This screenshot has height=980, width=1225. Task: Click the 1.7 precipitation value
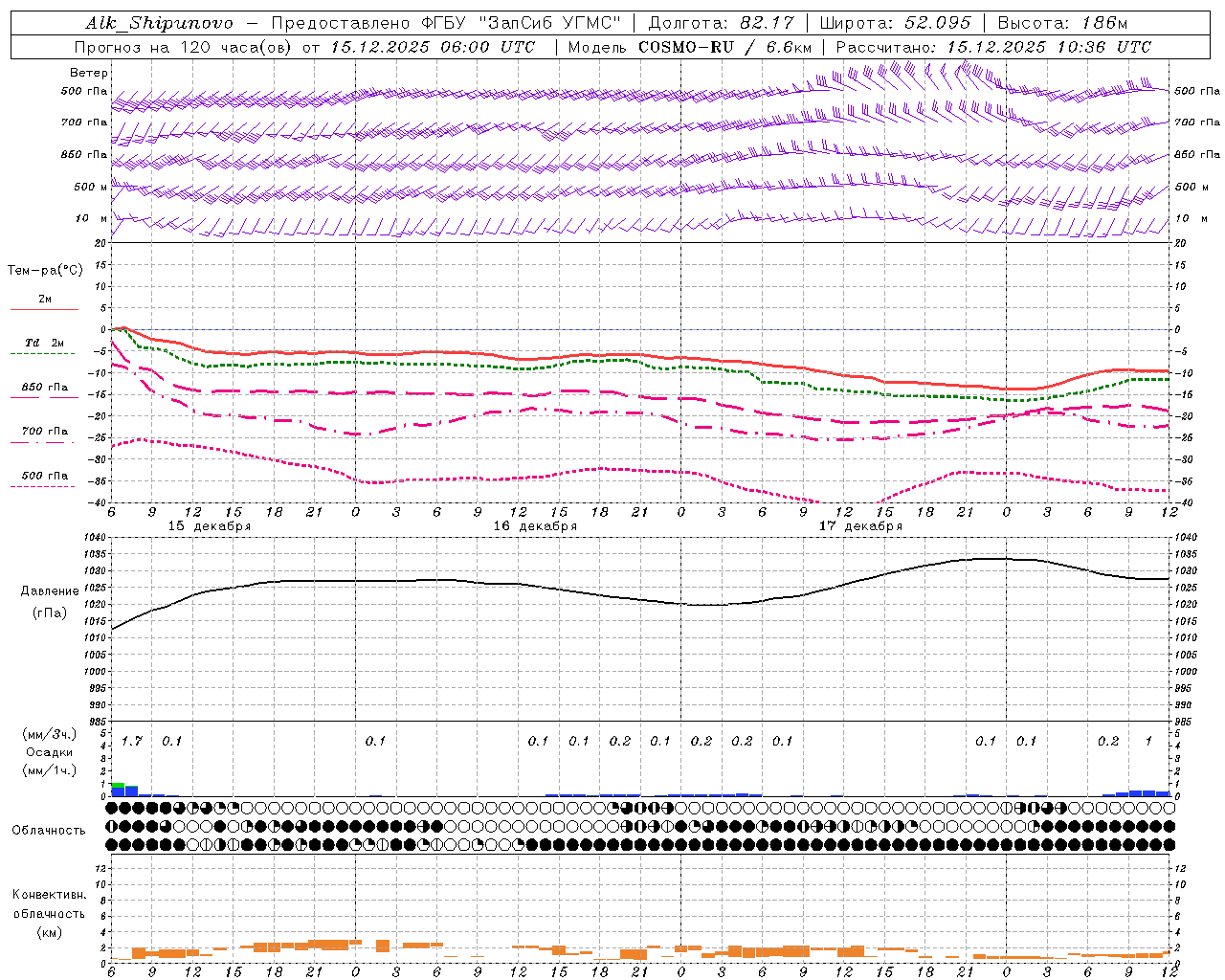pos(131,741)
